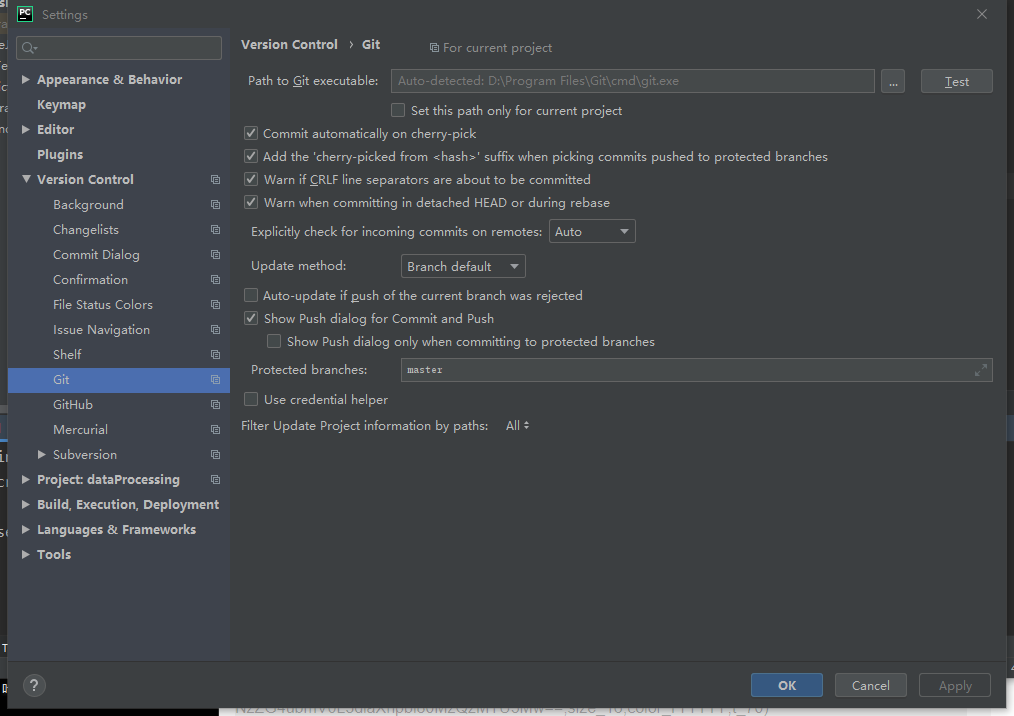This screenshot has width=1014, height=716.
Task: Click project-level icon beside Issue Navigation
Action: 215,330
